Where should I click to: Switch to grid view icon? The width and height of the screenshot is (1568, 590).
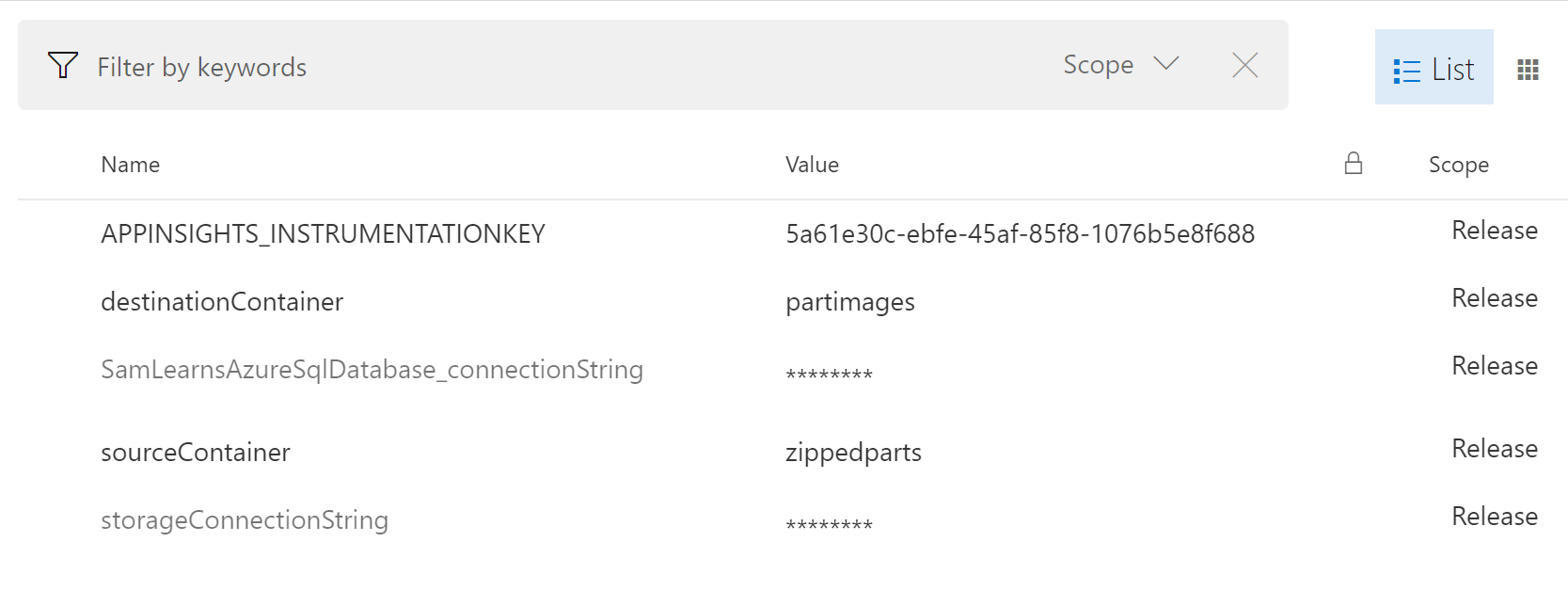1528,69
